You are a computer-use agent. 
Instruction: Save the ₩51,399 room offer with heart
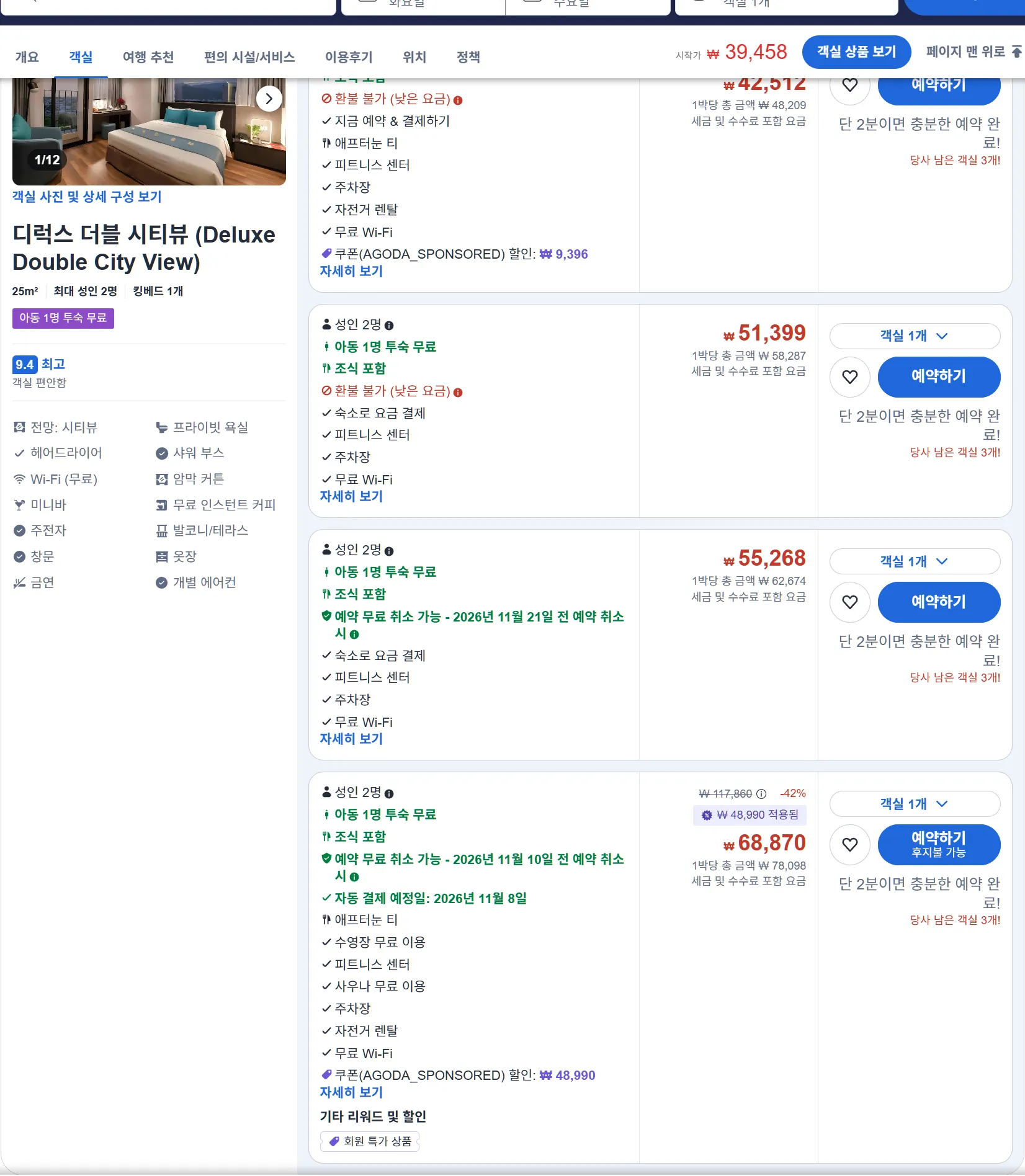[x=849, y=377]
